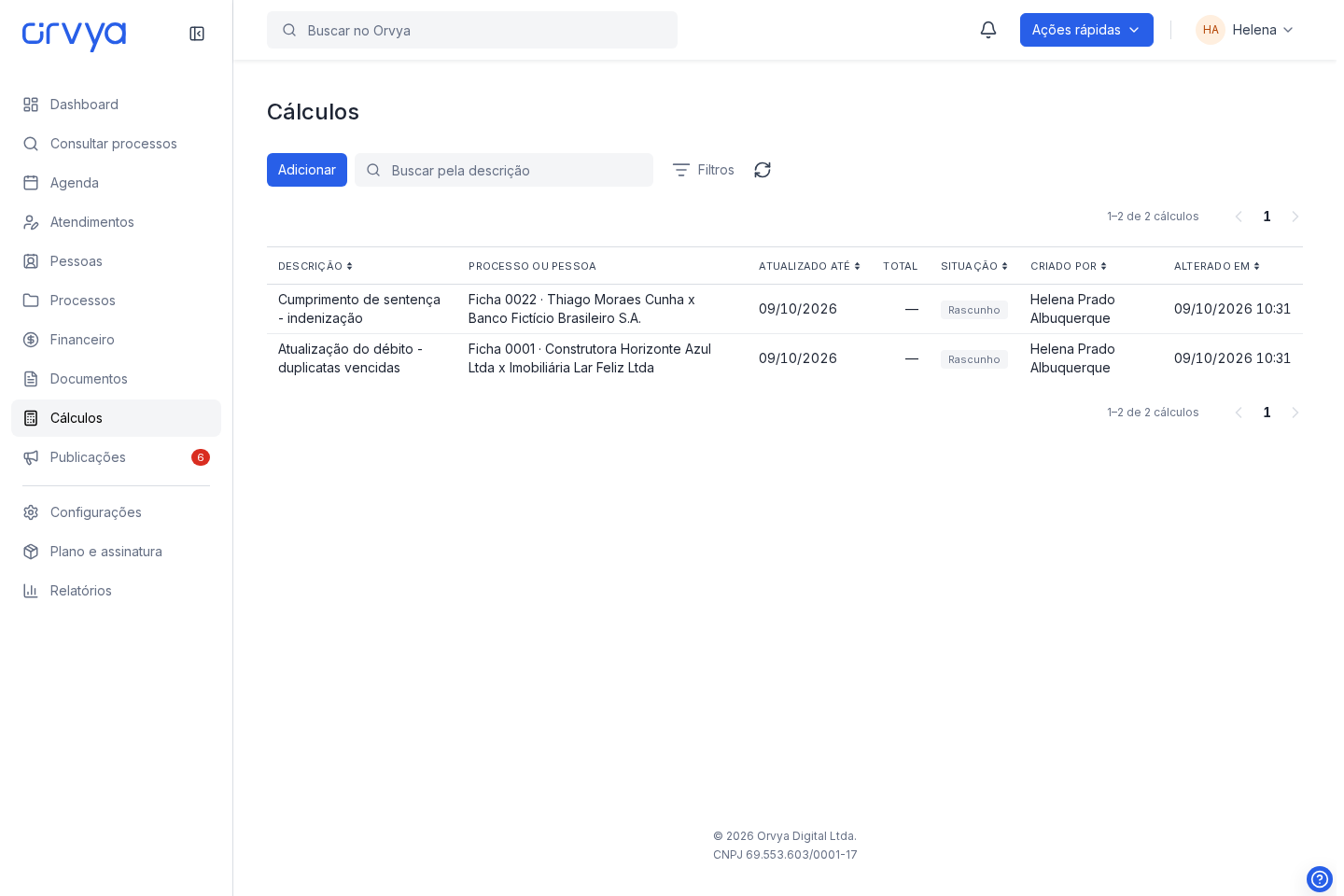1344x896 pixels.
Task: Click the Agenda calendar icon
Action: click(x=31, y=183)
